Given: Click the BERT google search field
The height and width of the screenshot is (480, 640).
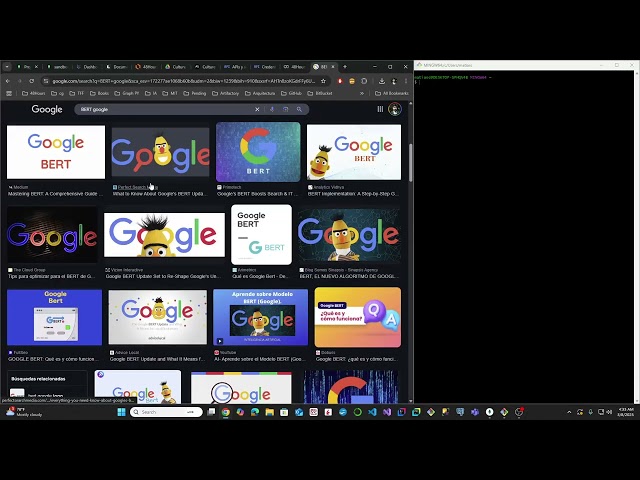Looking at the screenshot, I should (x=165, y=109).
